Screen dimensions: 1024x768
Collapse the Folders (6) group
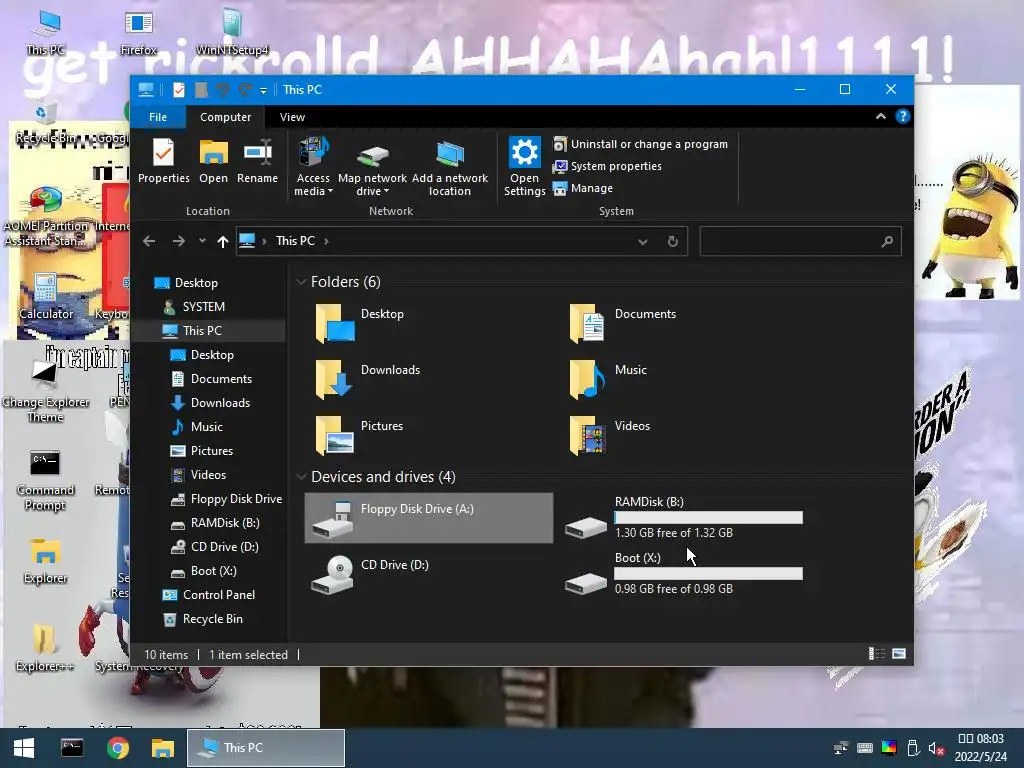click(x=301, y=281)
